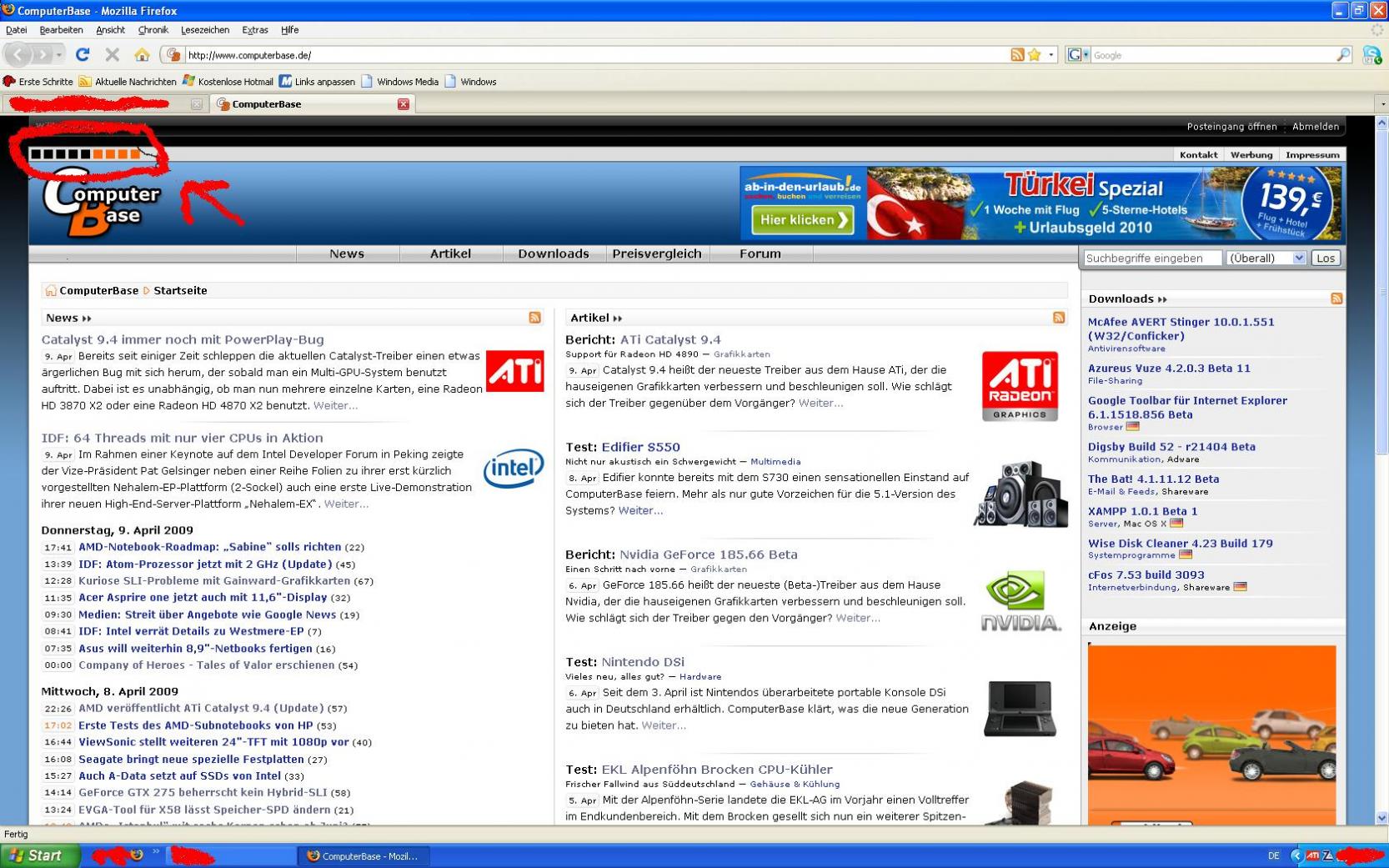Expand the Downloads sidebar heading
1389x868 pixels.
coord(1128,299)
